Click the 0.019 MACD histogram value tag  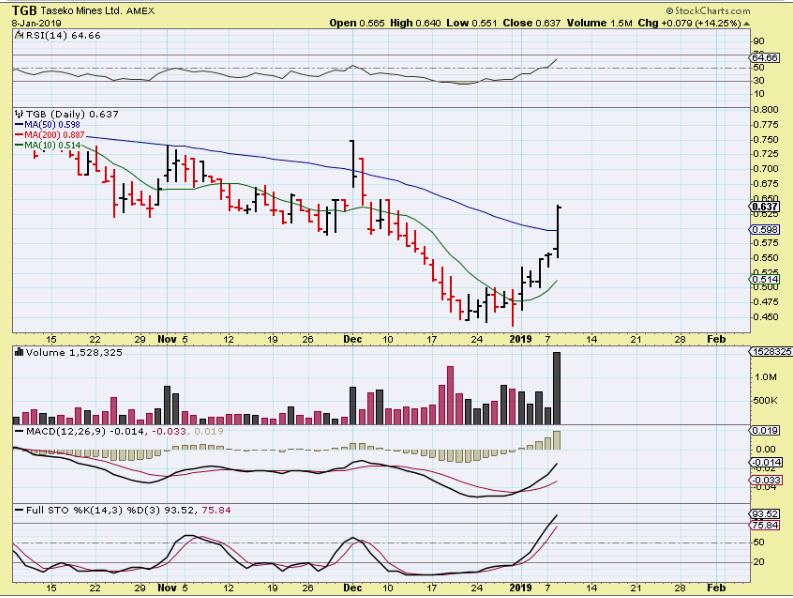pos(765,431)
